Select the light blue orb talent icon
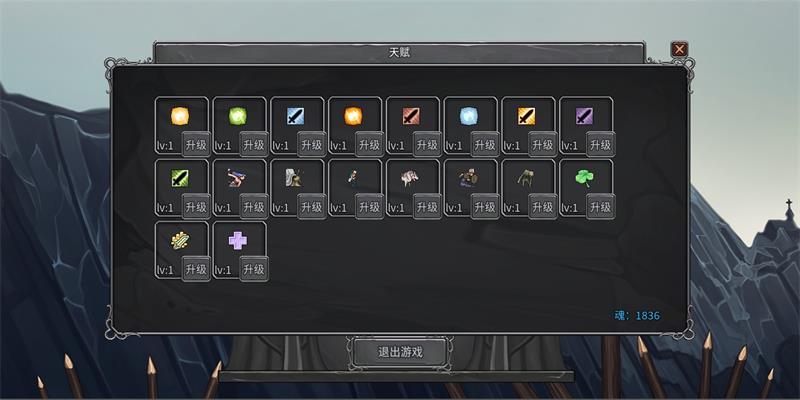 [468, 116]
